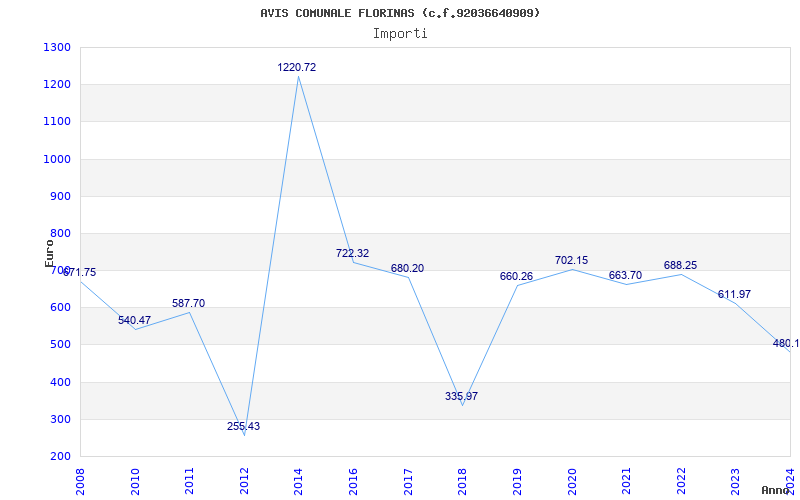Select the 2021 x-axis year label
Image resolution: width=800 pixels, height=500 pixels.
[626, 481]
